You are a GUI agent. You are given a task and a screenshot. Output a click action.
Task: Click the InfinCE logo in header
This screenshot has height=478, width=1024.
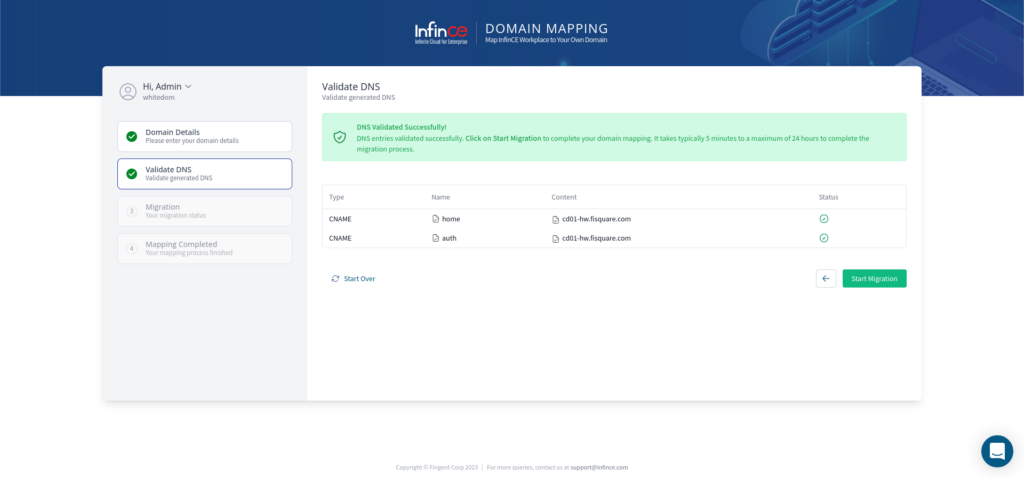pyautogui.click(x=441, y=33)
